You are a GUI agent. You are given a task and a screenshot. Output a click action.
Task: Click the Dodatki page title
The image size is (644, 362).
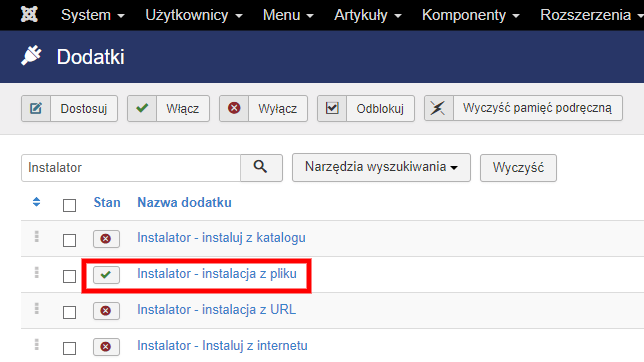[x=90, y=57]
